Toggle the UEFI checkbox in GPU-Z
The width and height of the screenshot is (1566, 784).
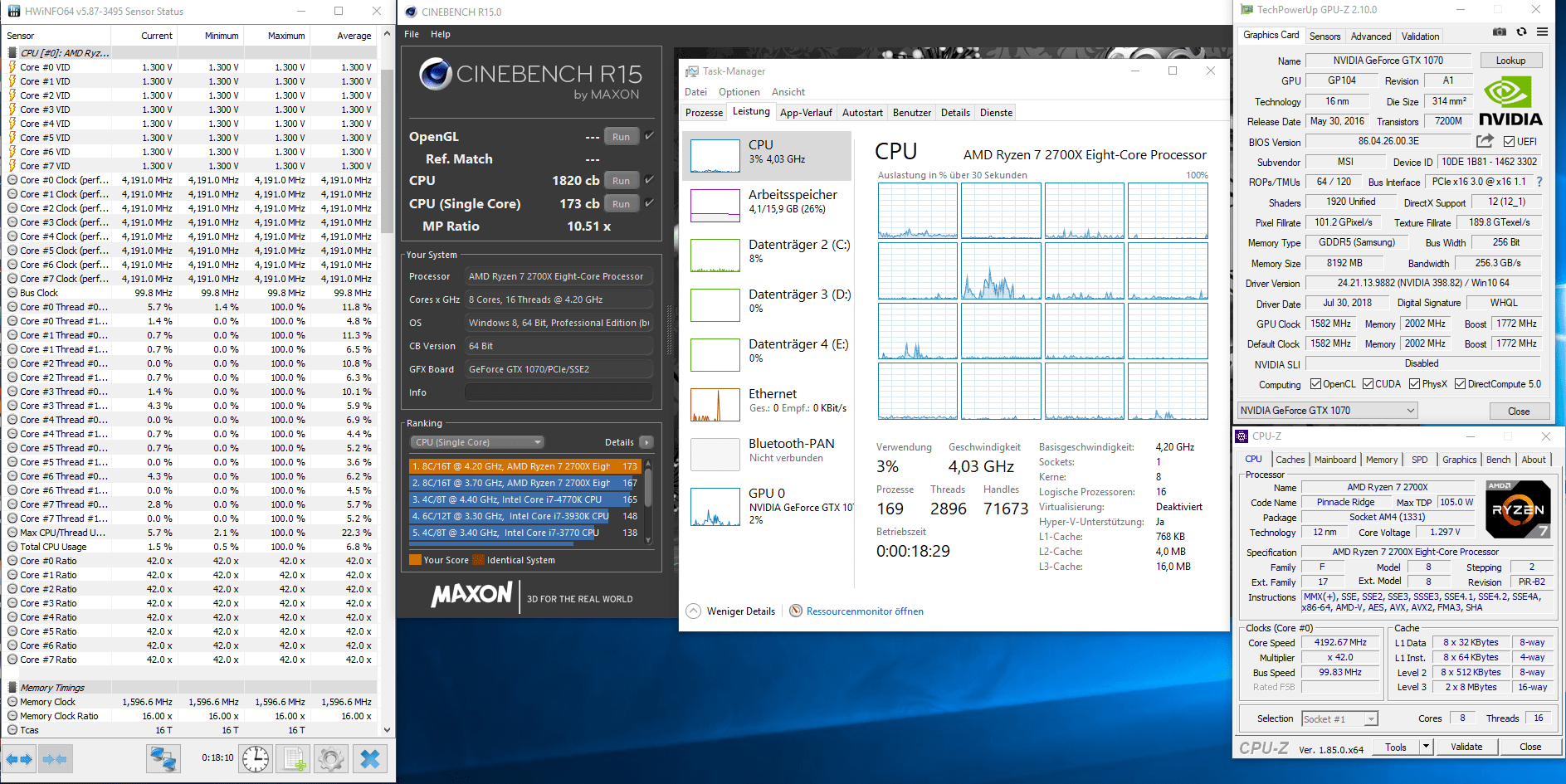1510,142
